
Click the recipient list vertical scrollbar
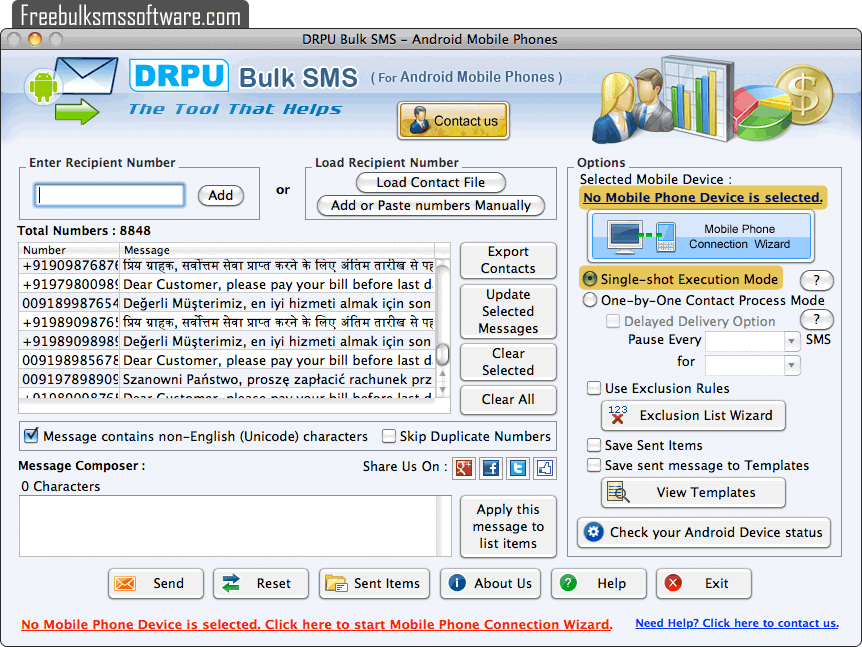443,330
